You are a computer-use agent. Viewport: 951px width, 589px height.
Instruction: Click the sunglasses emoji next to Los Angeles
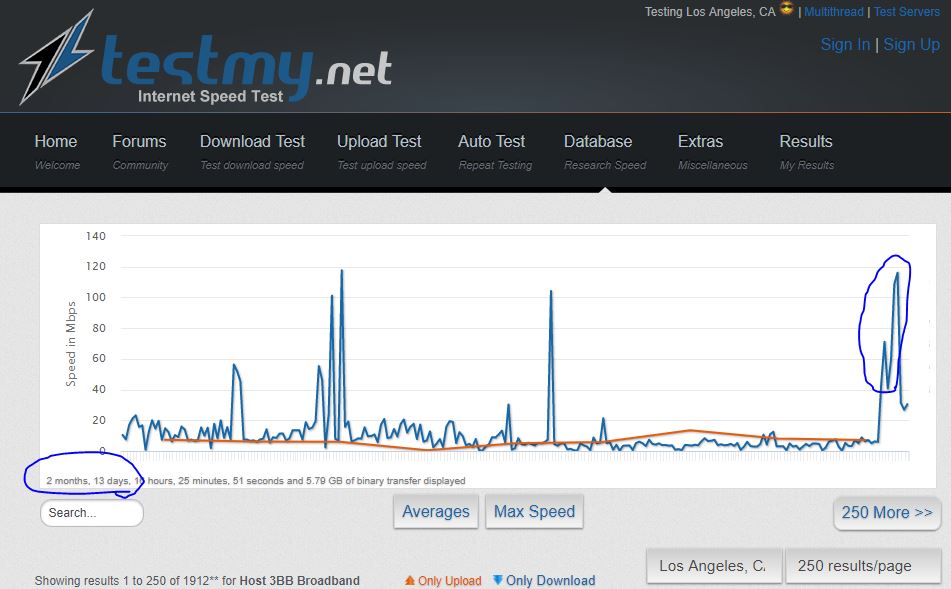pos(787,9)
